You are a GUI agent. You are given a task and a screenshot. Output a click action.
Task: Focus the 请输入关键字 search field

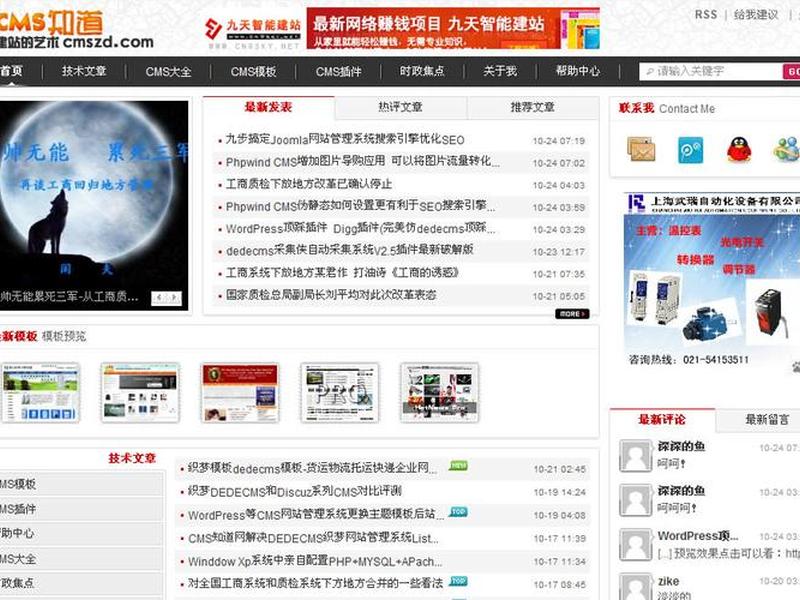[x=711, y=71]
